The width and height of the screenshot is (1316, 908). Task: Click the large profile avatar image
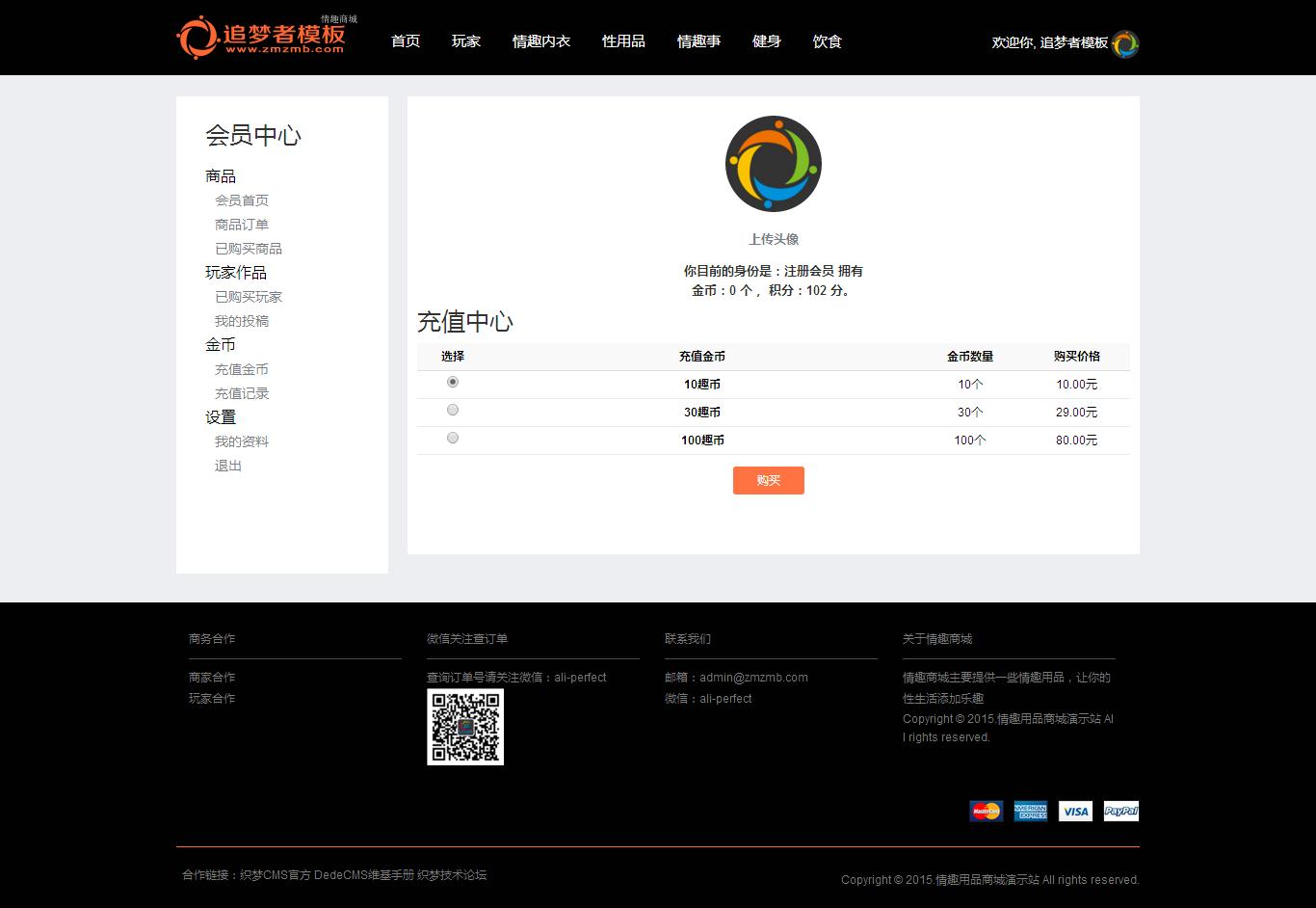(x=773, y=164)
